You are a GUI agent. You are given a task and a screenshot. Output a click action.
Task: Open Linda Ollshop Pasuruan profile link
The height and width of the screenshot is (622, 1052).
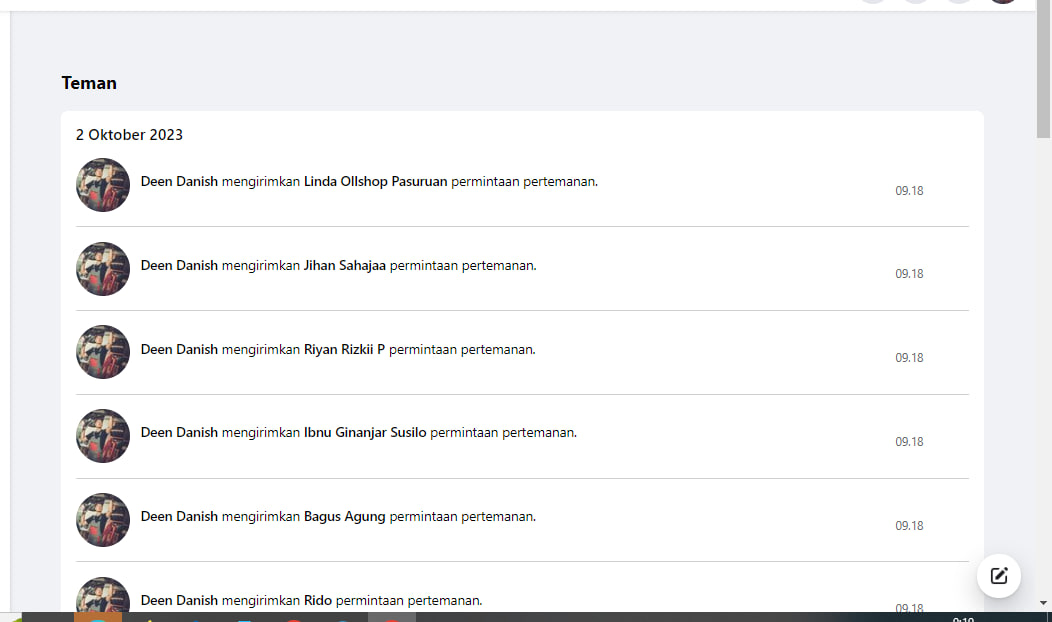click(375, 182)
